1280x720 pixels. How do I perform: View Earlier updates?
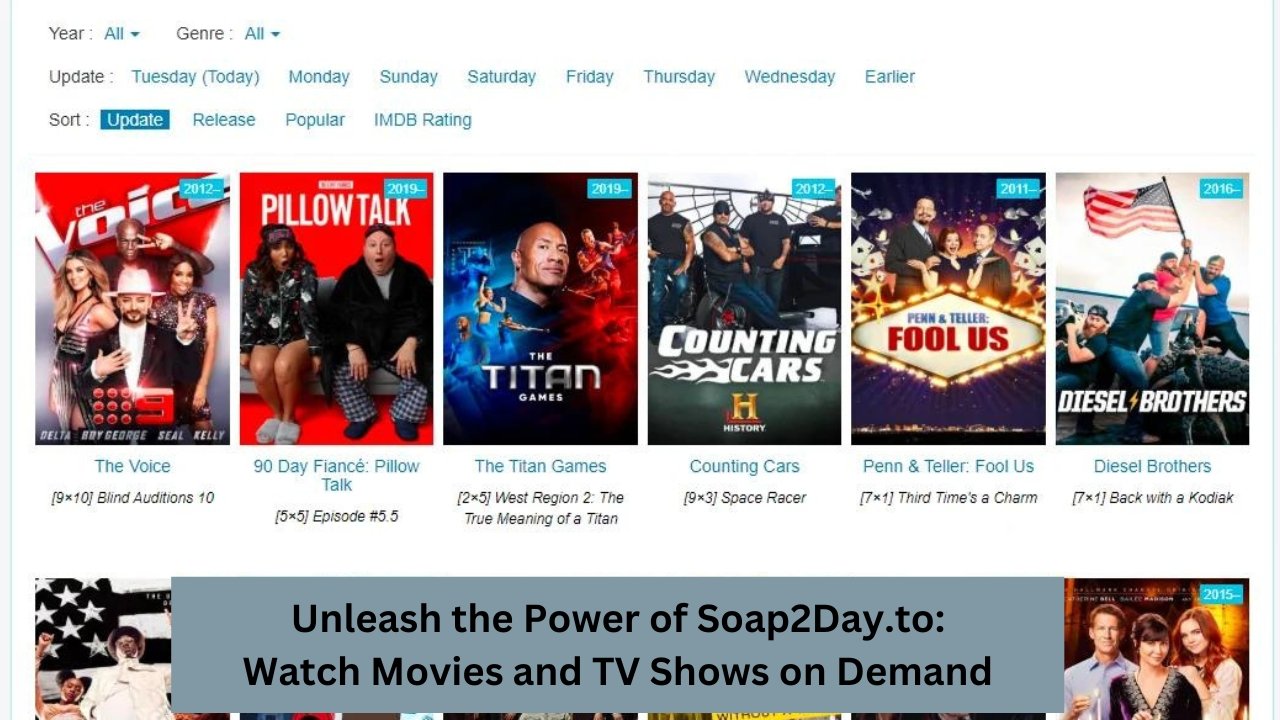pos(889,77)
